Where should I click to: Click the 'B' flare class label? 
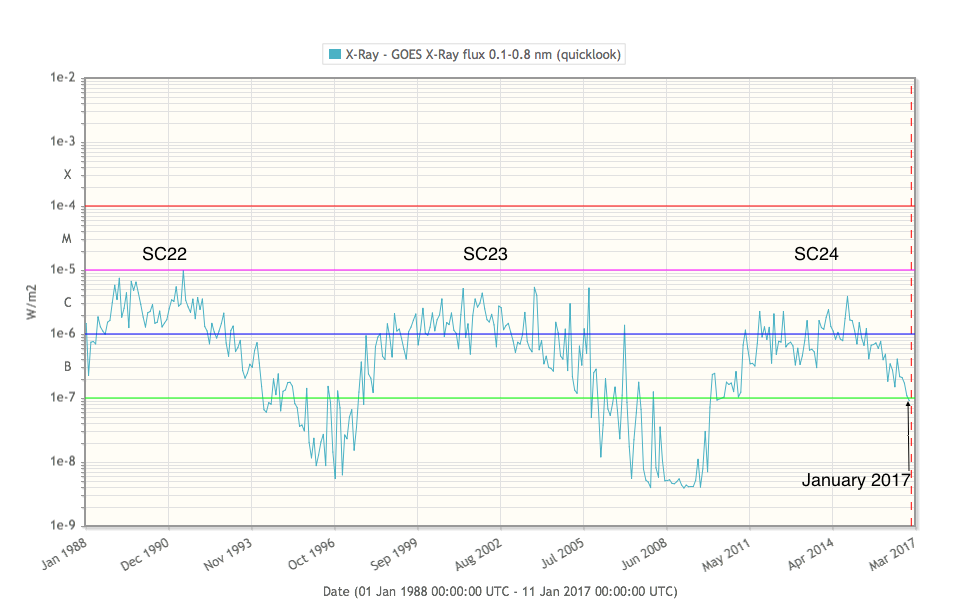pos(67,367)
